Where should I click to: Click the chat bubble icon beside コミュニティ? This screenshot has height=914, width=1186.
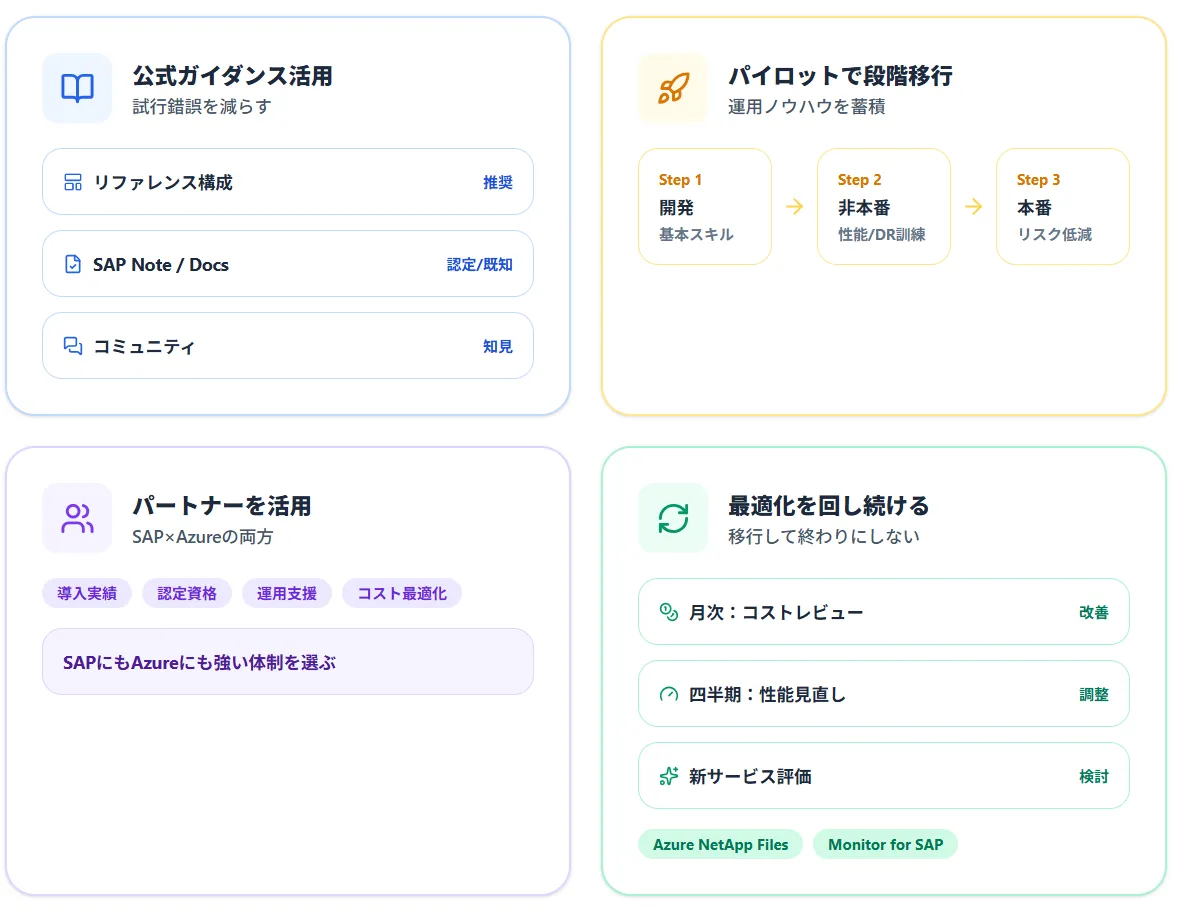[73, 345]
